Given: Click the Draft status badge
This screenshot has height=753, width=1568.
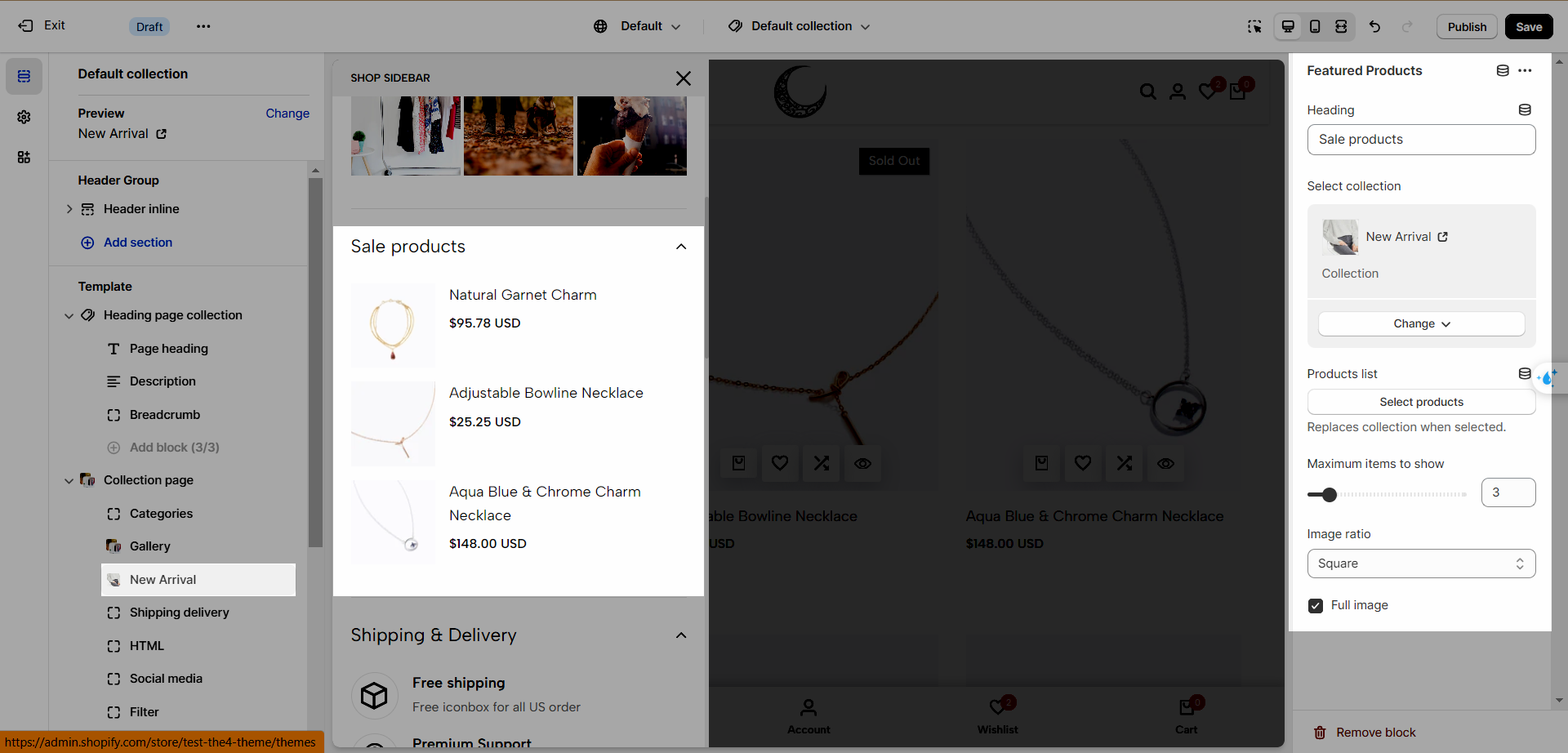Looking at the screenshot, I should (149, 26).
